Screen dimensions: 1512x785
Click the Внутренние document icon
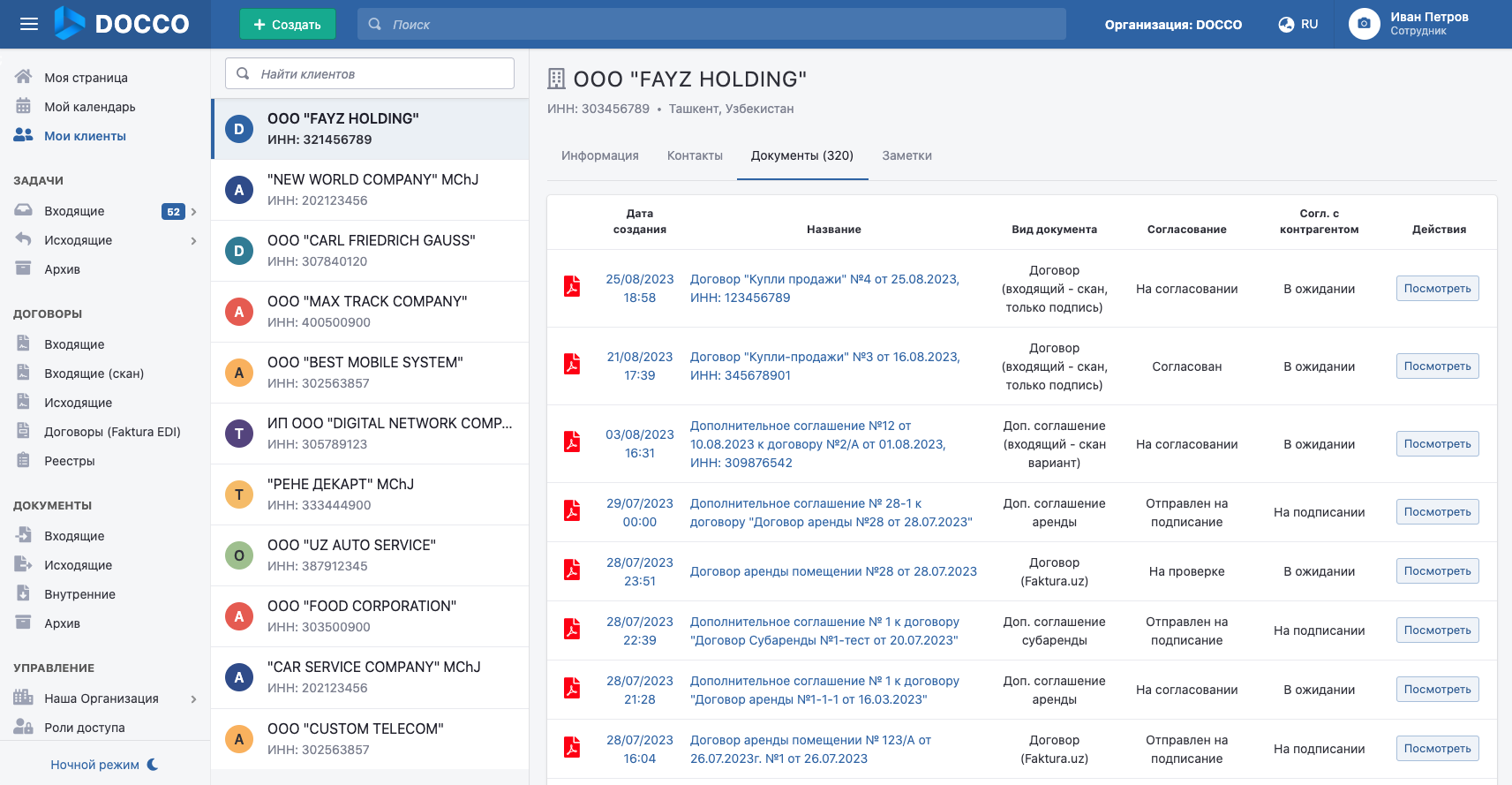[24, 593]
